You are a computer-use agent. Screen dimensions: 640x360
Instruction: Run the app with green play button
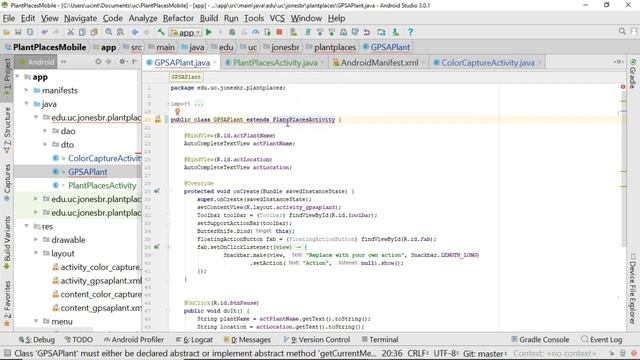tap(209, 32)
